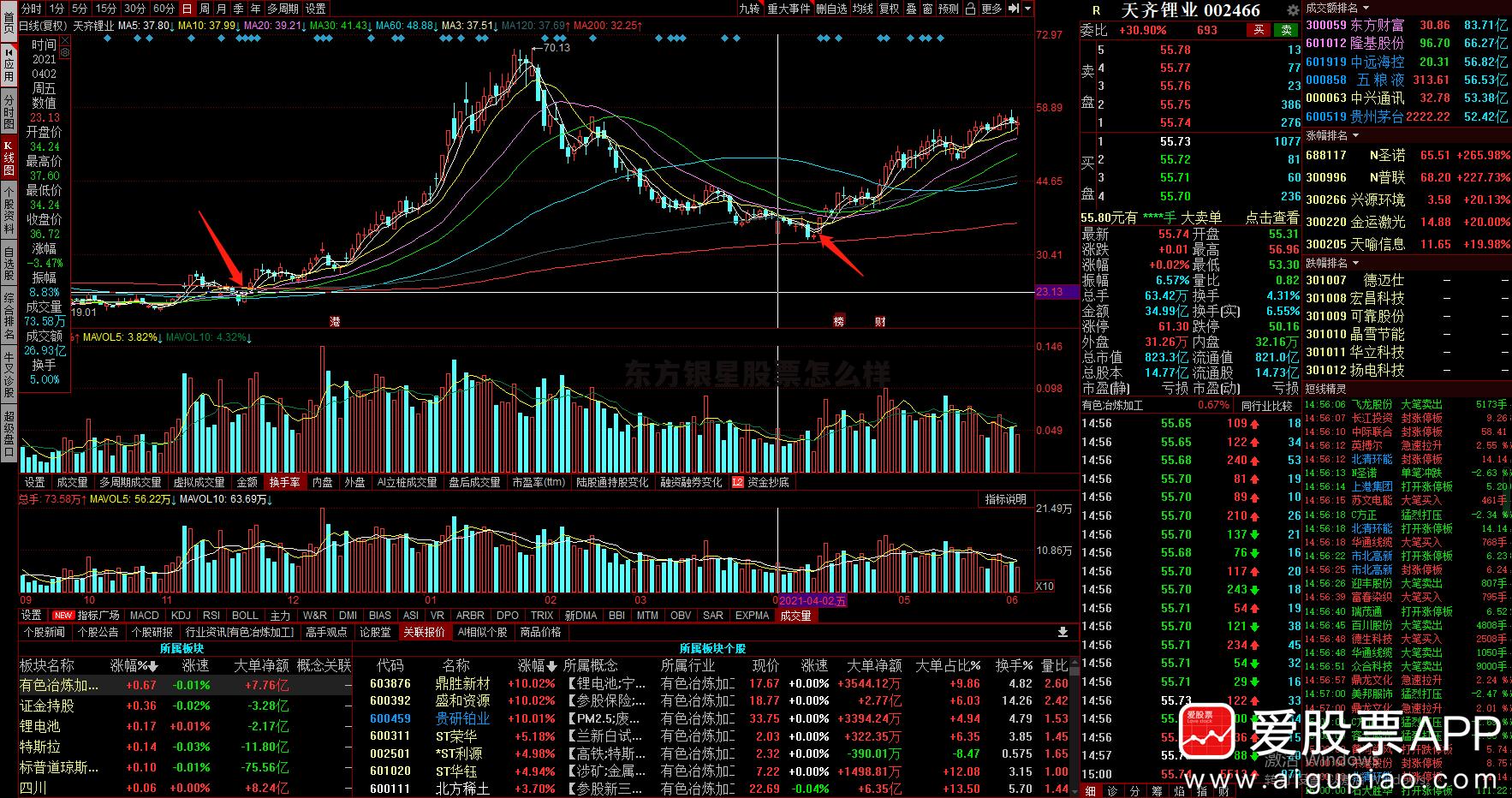Open 自选股 in the sidebar
This screenshot has height=798, width=1512.
tap(9, 264)
